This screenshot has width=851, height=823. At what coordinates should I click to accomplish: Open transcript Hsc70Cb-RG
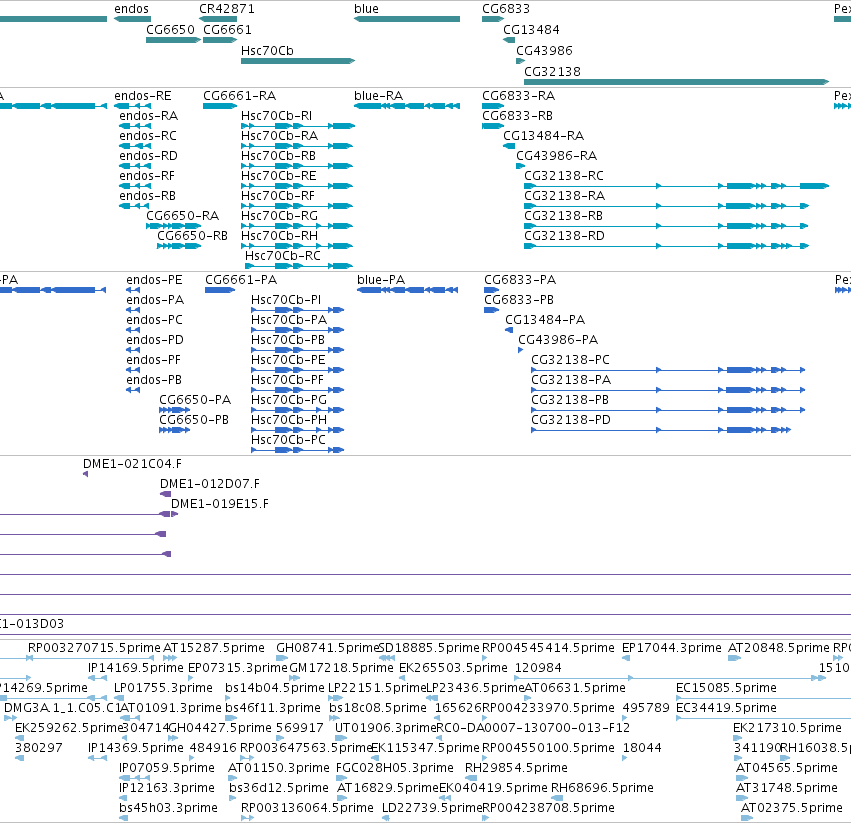(x=280, y=216)
